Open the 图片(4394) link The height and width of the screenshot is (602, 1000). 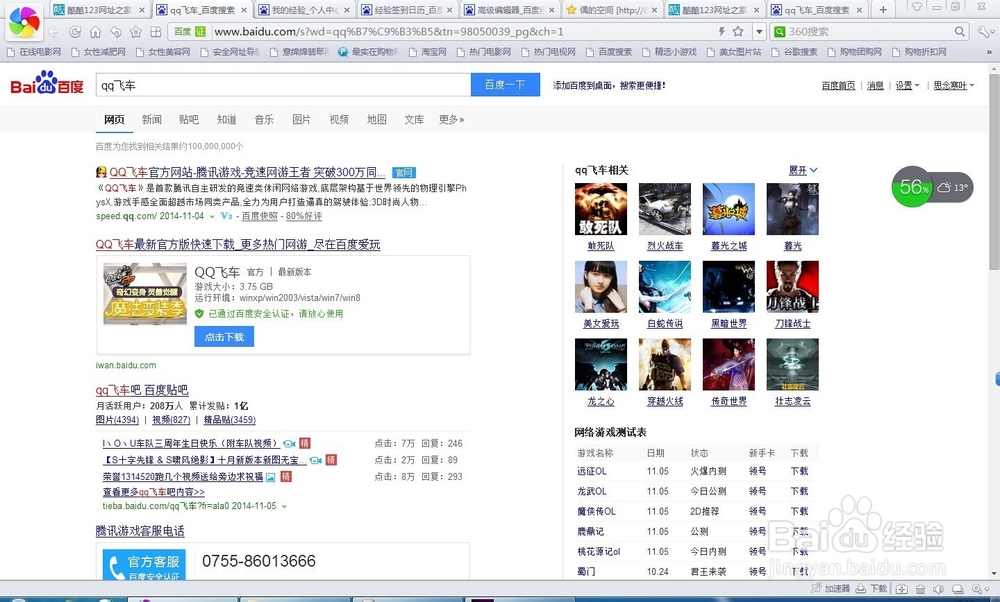[x=117, y=420]
